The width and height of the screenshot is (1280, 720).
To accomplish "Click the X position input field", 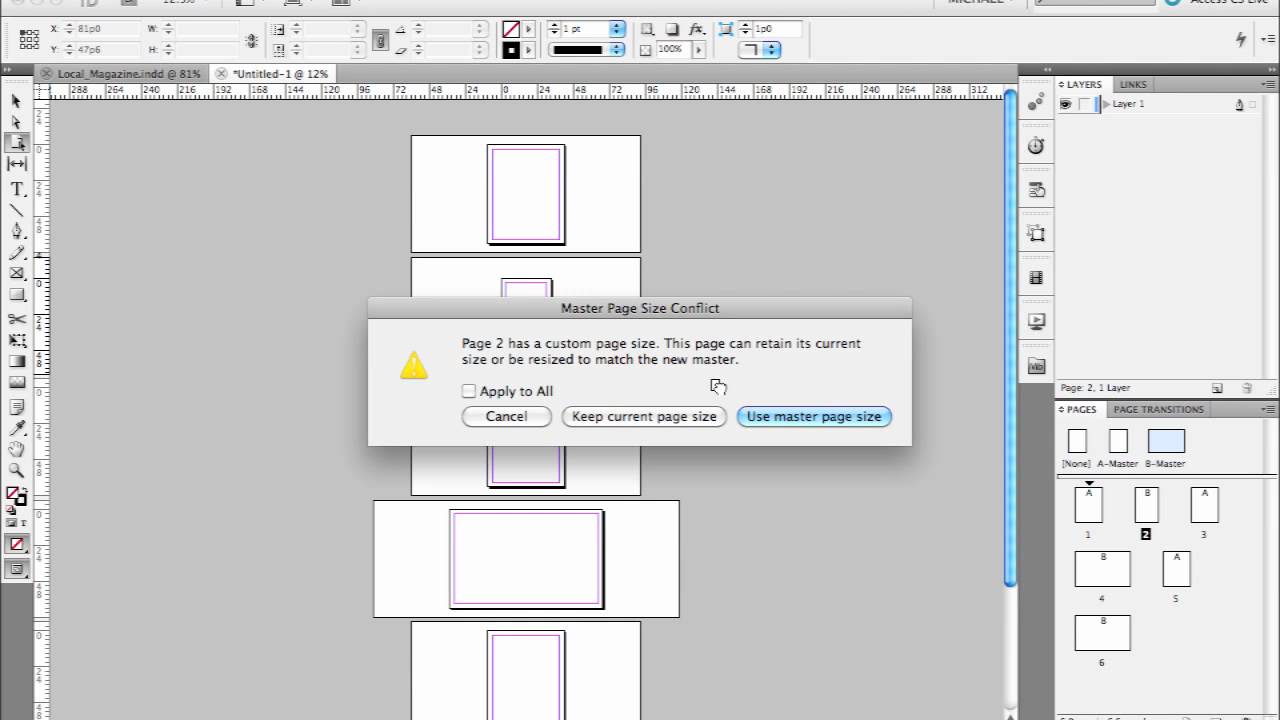I will click(107, 29).
